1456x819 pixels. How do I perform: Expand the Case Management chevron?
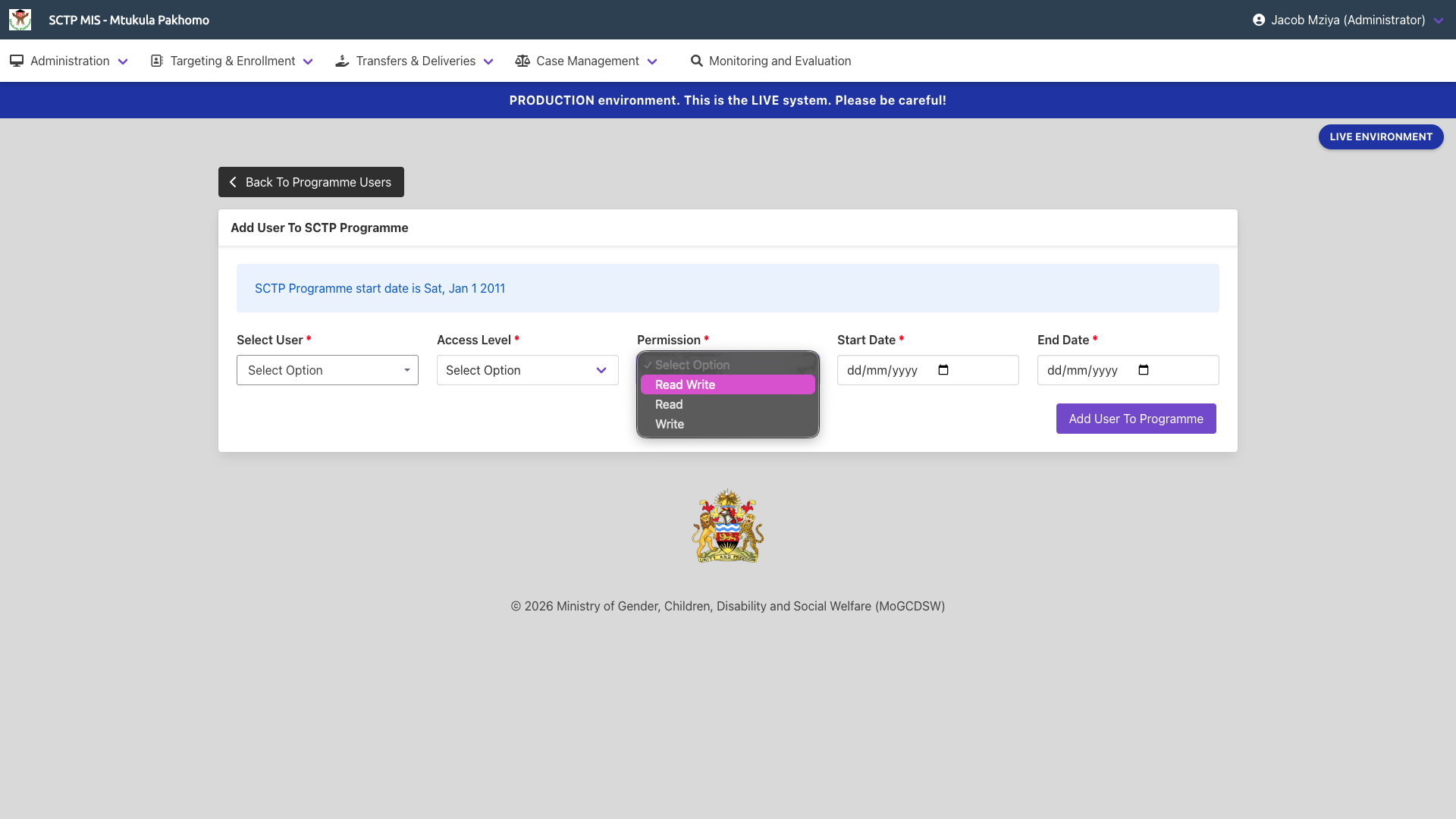pyautogui.click(x=652, y=61)
